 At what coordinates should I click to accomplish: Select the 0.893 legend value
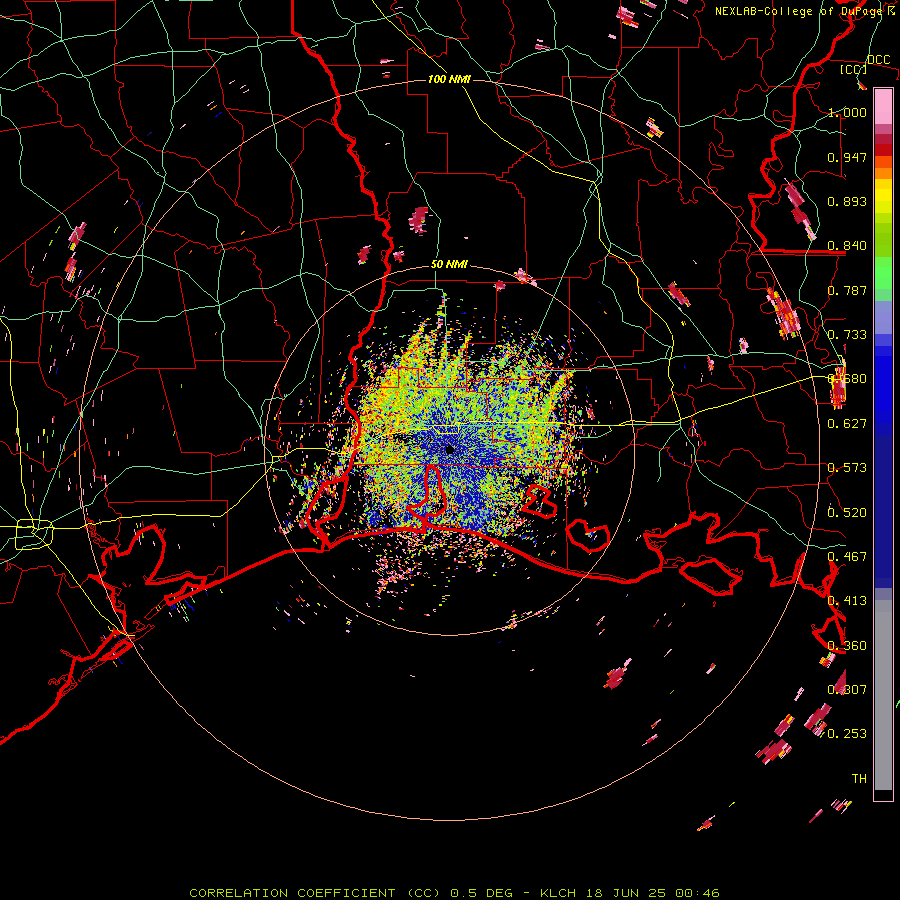(847, 201)
